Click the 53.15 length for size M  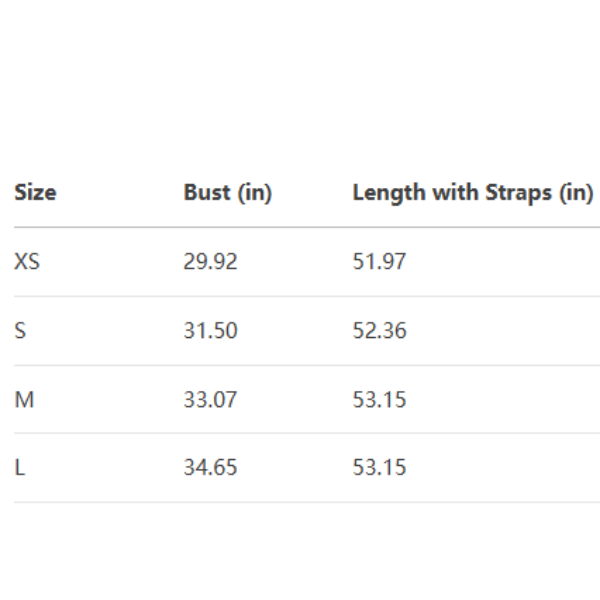pos(379,400)
